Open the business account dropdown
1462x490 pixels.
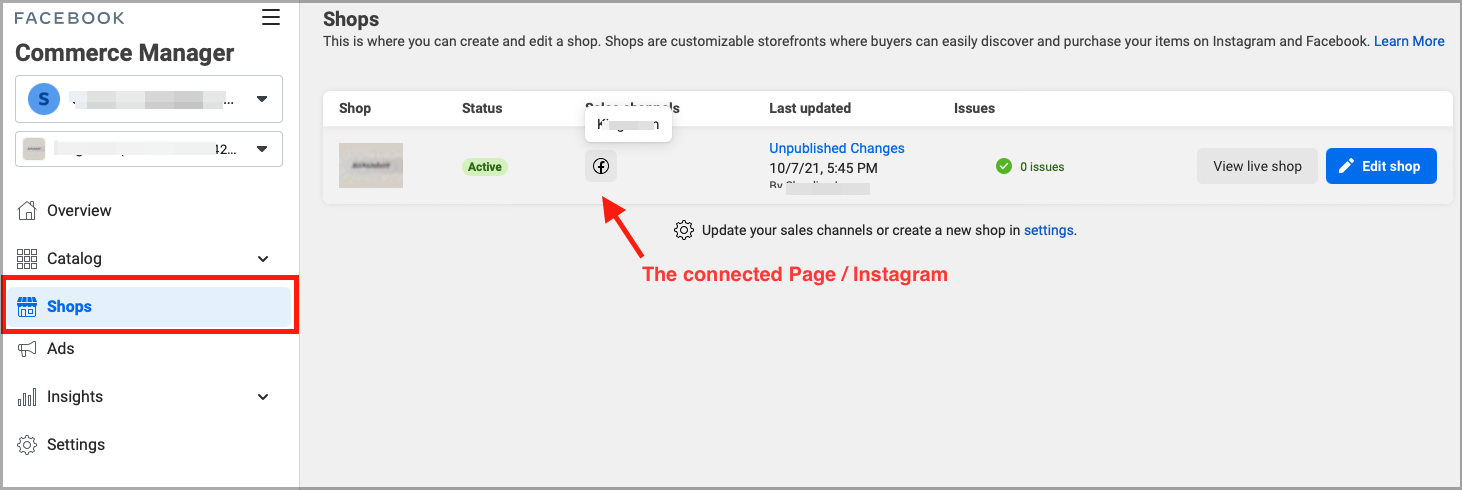coord(149,99)
